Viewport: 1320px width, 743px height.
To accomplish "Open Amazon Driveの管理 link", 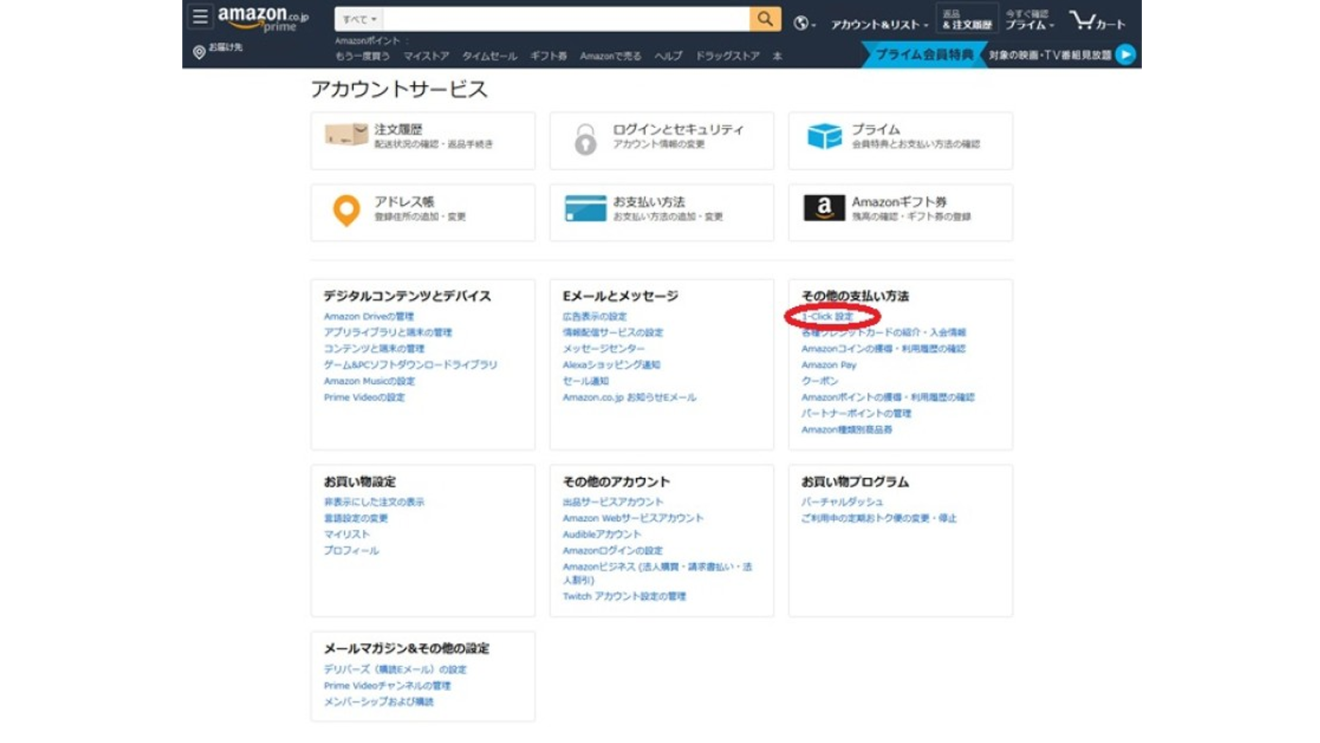I will tap(369, 316).
